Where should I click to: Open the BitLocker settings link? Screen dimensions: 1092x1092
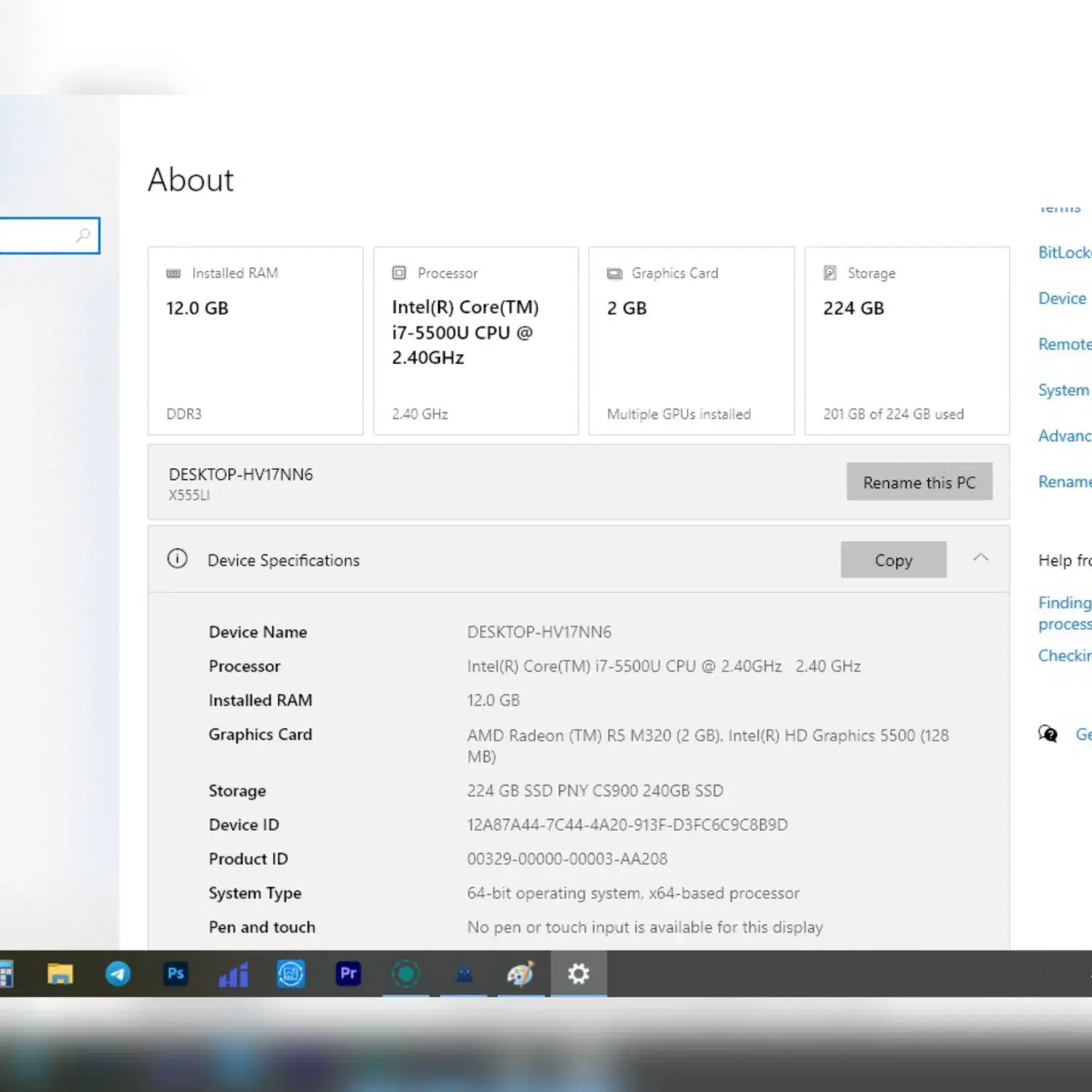point(1064,253)
